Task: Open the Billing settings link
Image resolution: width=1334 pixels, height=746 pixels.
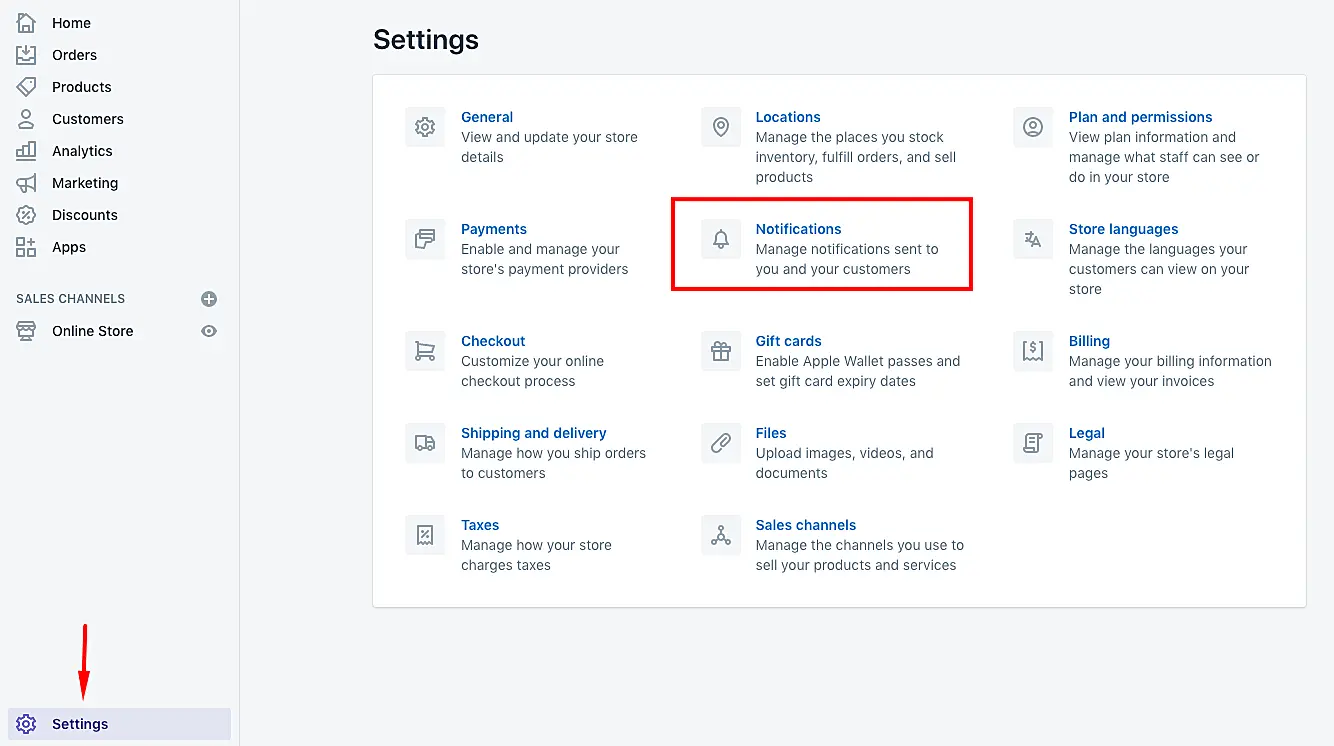Action: click(1089, 341)
